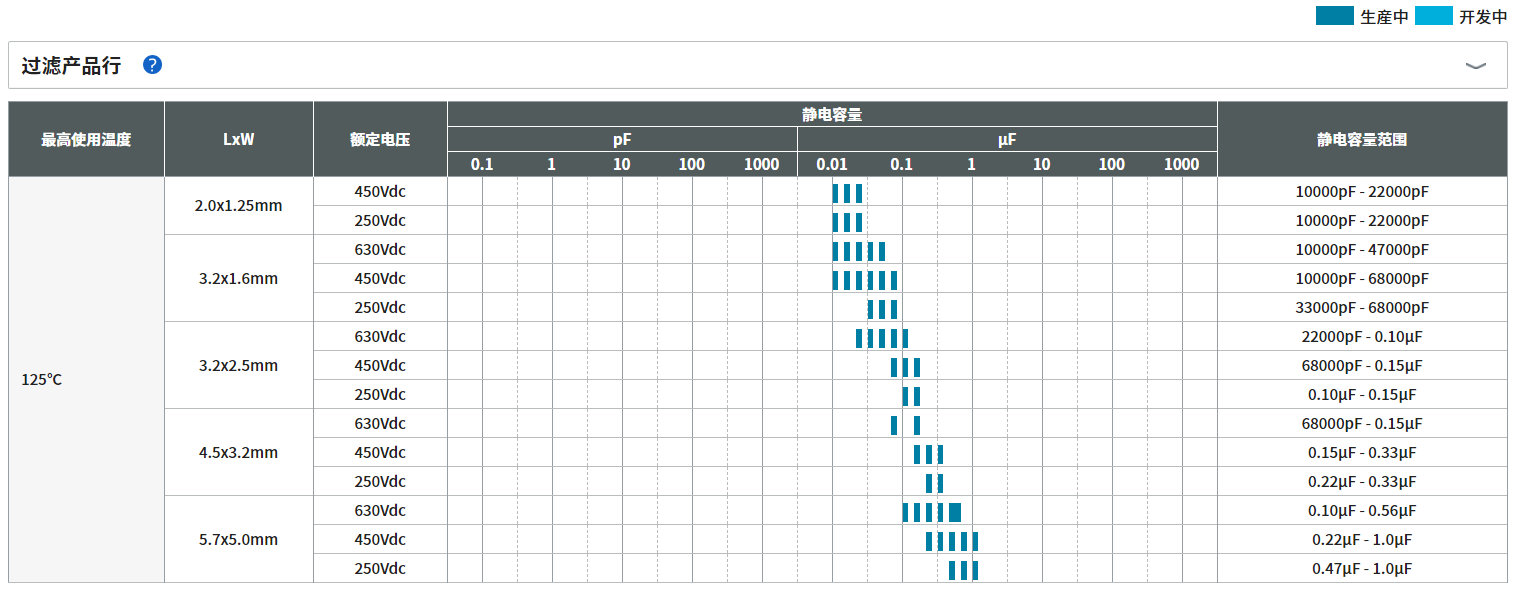Click leftmost bar in 4.5x3.2mm 630Vdc row
This screenshot has height=591, width=1519.
[894, 425]
